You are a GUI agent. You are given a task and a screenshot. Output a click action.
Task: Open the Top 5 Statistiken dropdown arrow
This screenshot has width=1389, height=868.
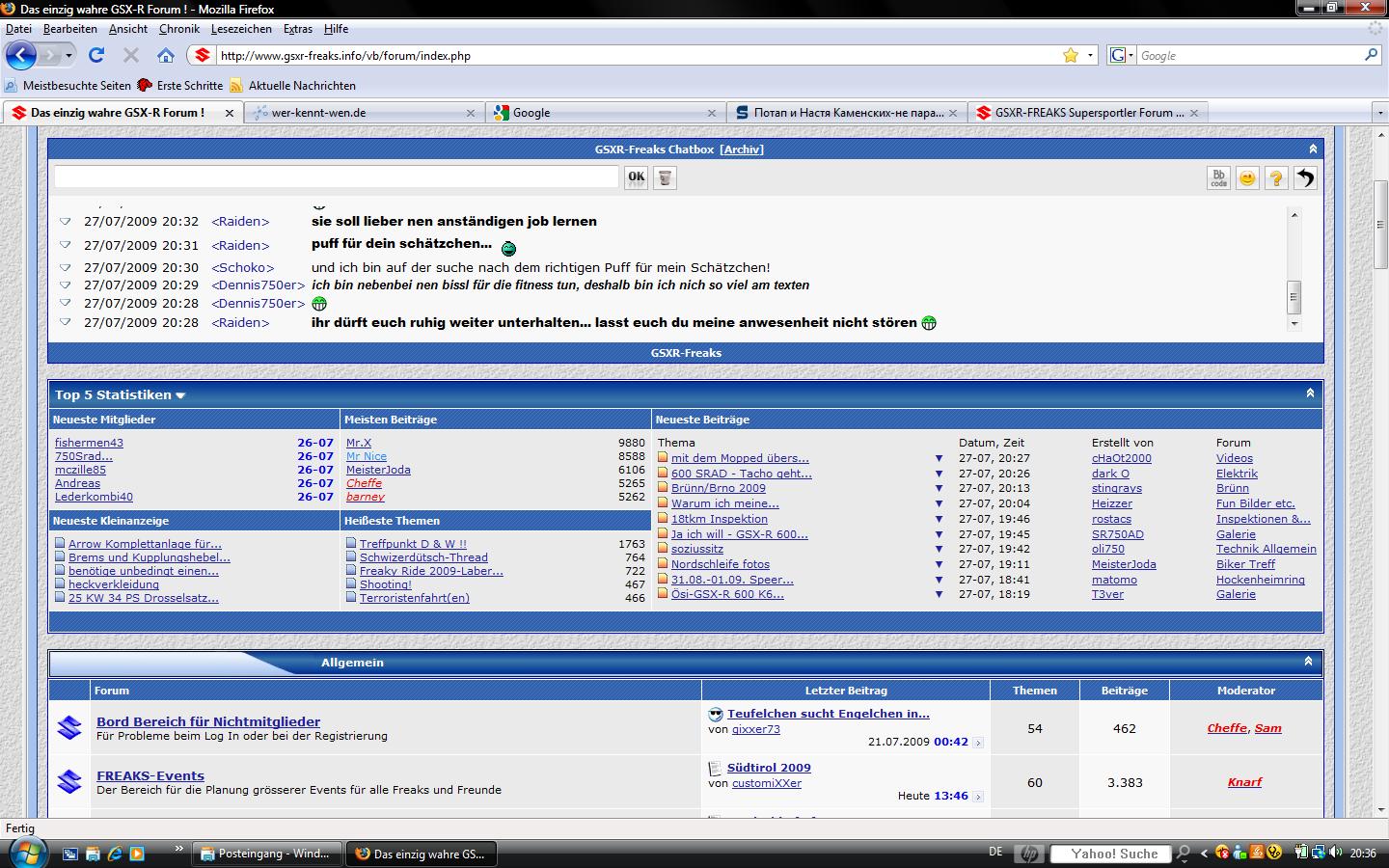(x=180, y=395)
